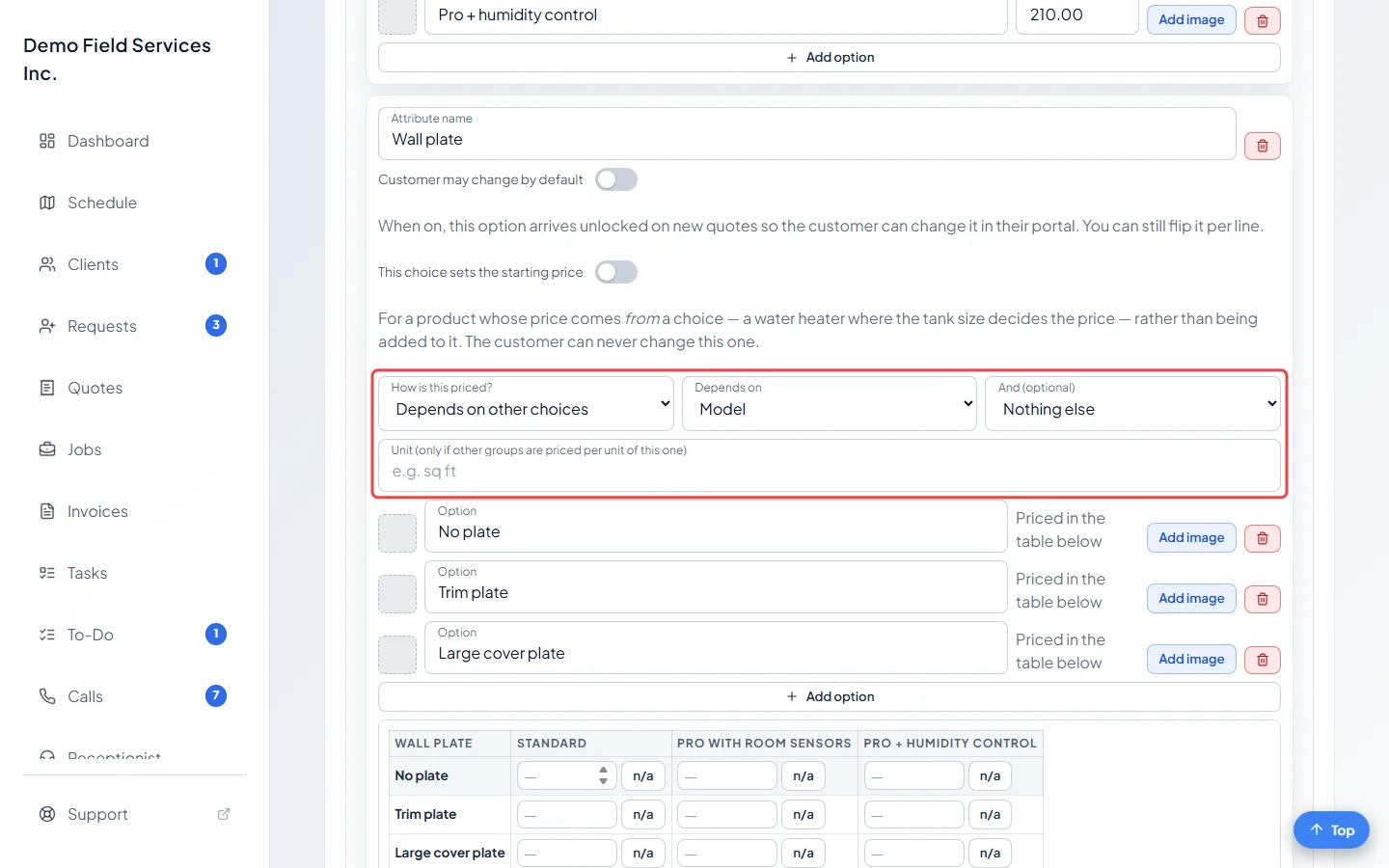Toggle n/a for Trim plate Pro + humidity control
The height and width of the screenshot is (868, 1389).
click(x=990, y=814)
